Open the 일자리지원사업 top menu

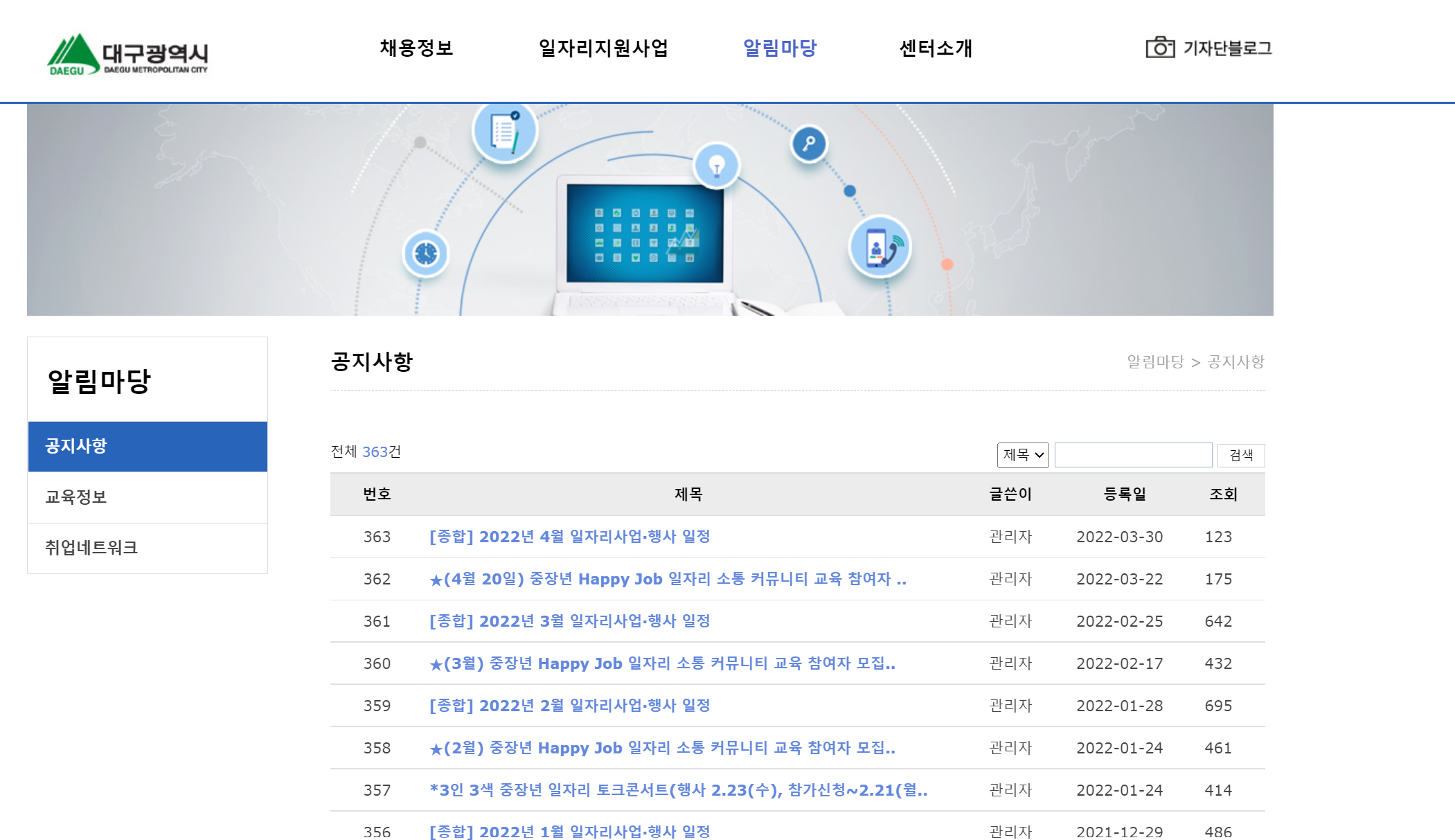tap(603, 48)
